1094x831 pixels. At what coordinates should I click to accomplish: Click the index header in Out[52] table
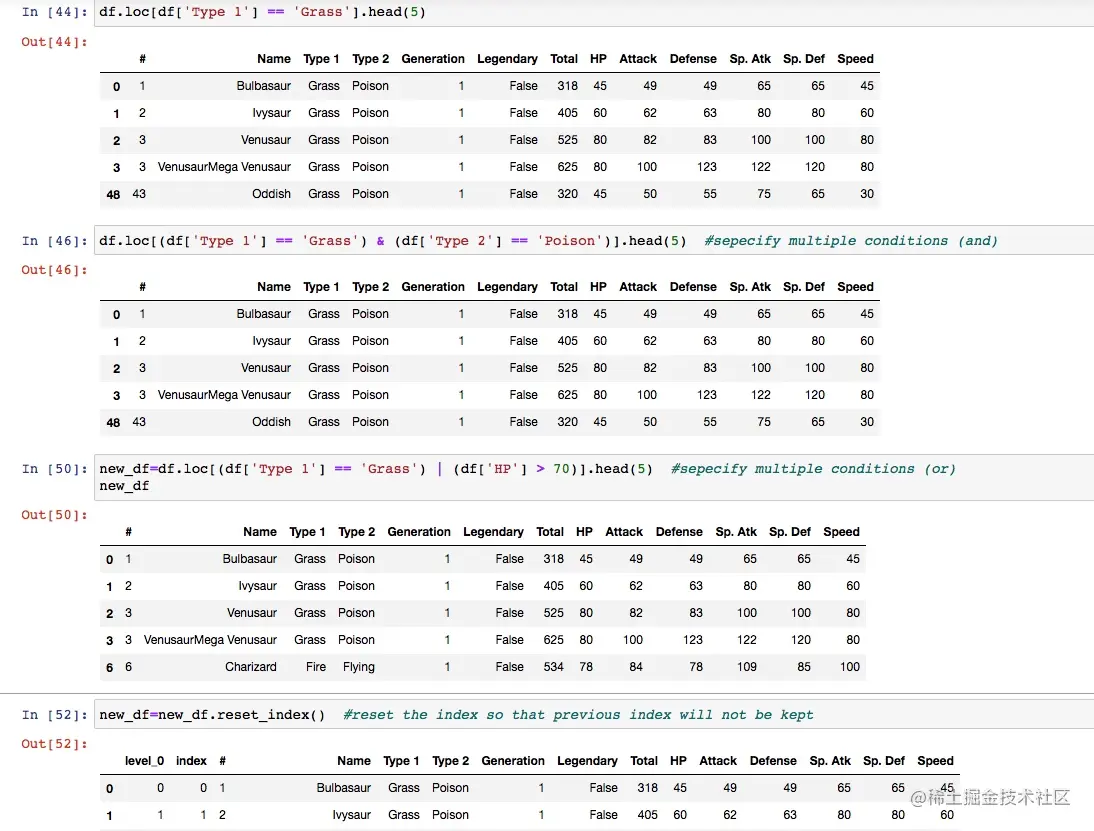point(191,761)
